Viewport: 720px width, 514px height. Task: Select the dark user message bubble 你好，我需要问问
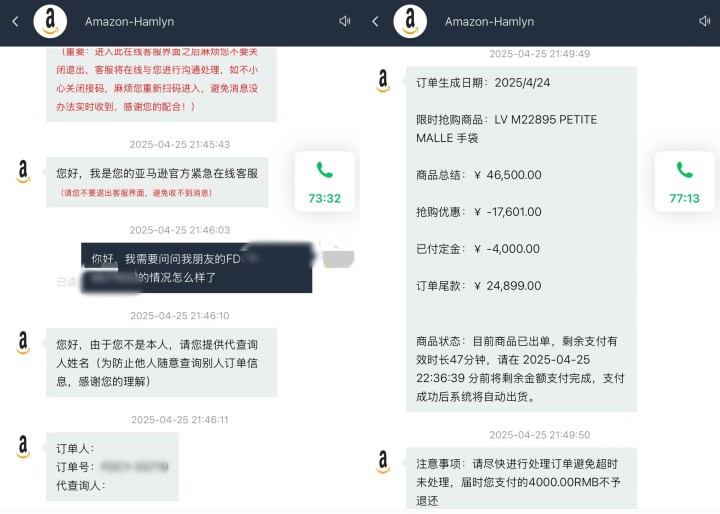pyautogui.click(x=197, y=267)
